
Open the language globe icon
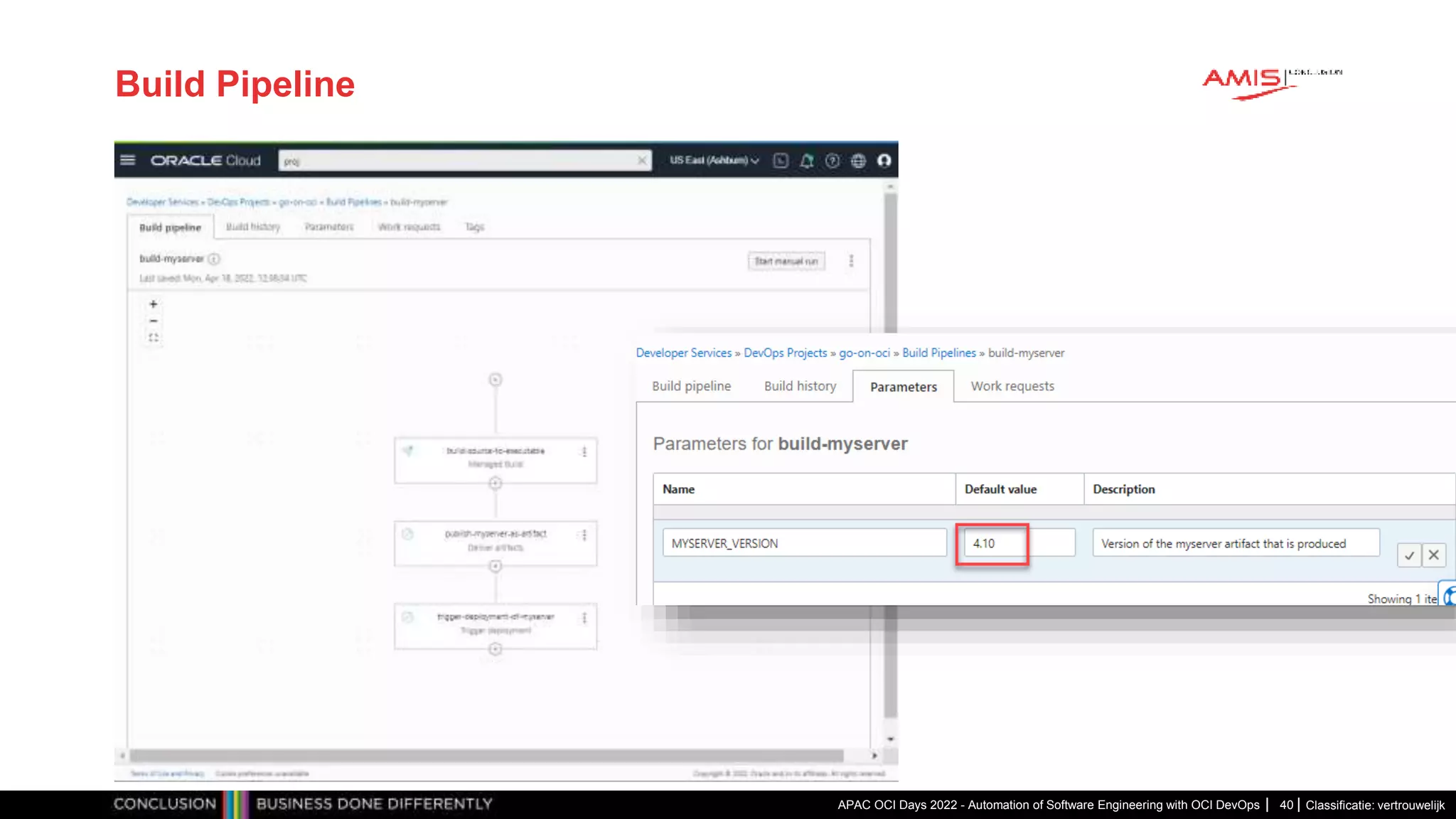(858, 161)
